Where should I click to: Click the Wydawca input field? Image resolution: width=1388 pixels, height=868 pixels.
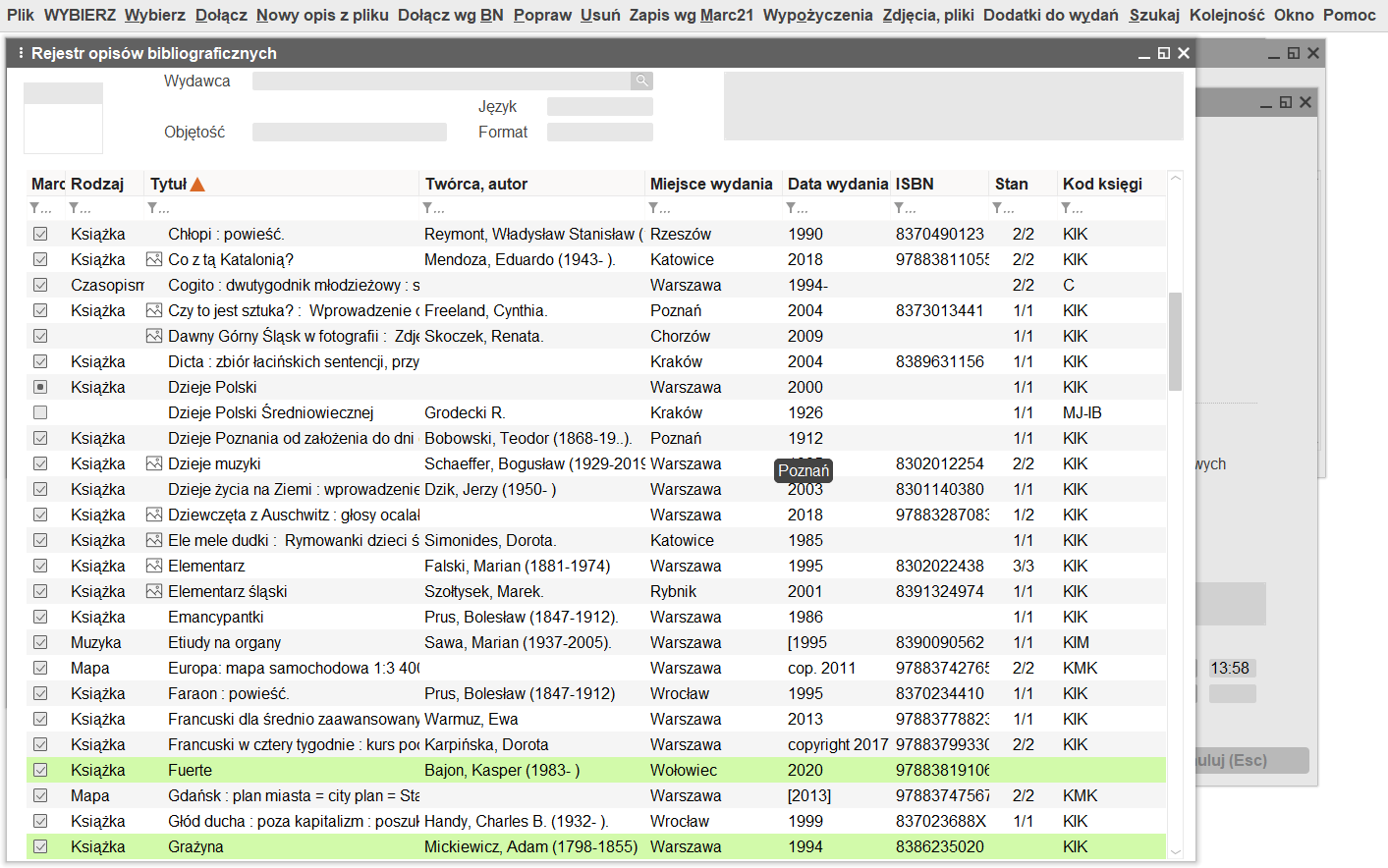pyautogui.click(x=442, y=81)
